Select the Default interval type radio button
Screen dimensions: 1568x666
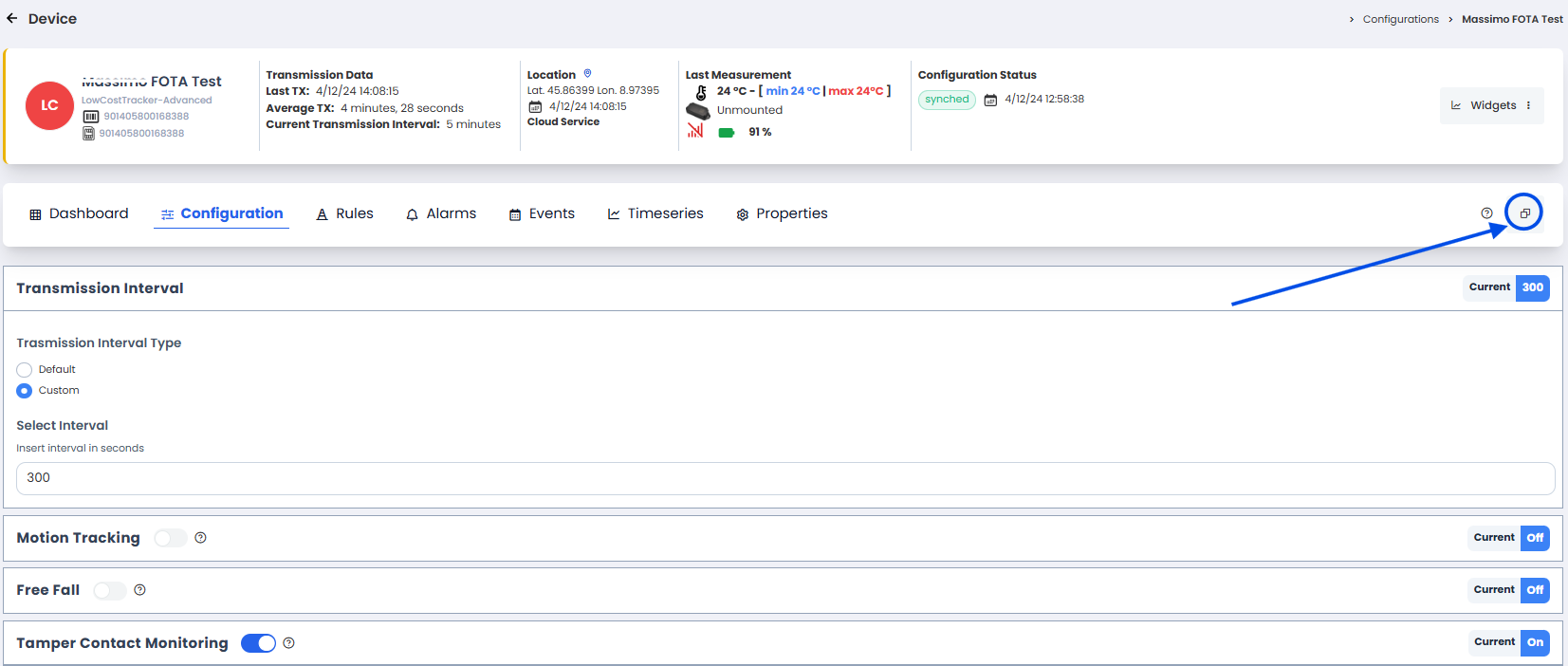pos(25,370)
